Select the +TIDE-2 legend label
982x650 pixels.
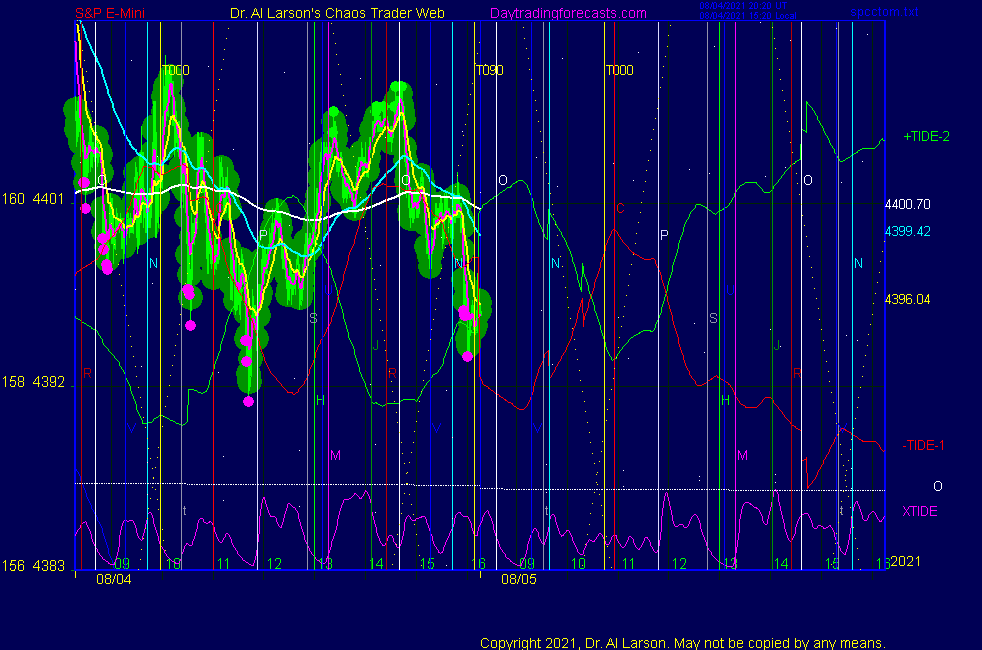[926, 137]
